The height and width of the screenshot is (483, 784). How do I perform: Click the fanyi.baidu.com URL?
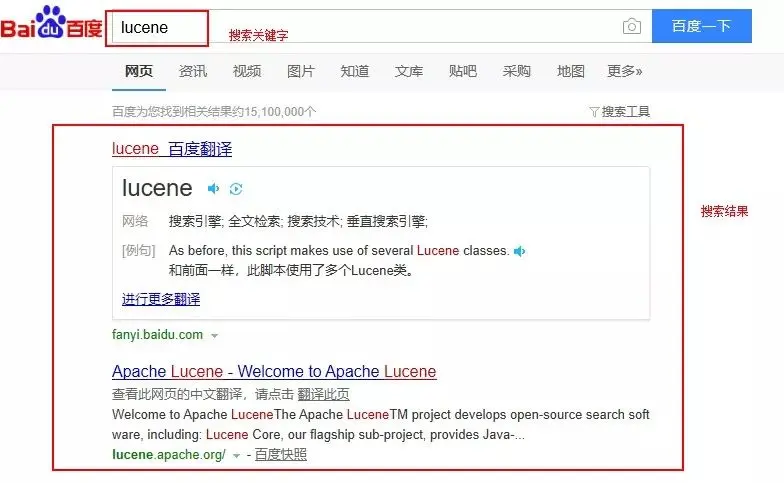point(158,334)
